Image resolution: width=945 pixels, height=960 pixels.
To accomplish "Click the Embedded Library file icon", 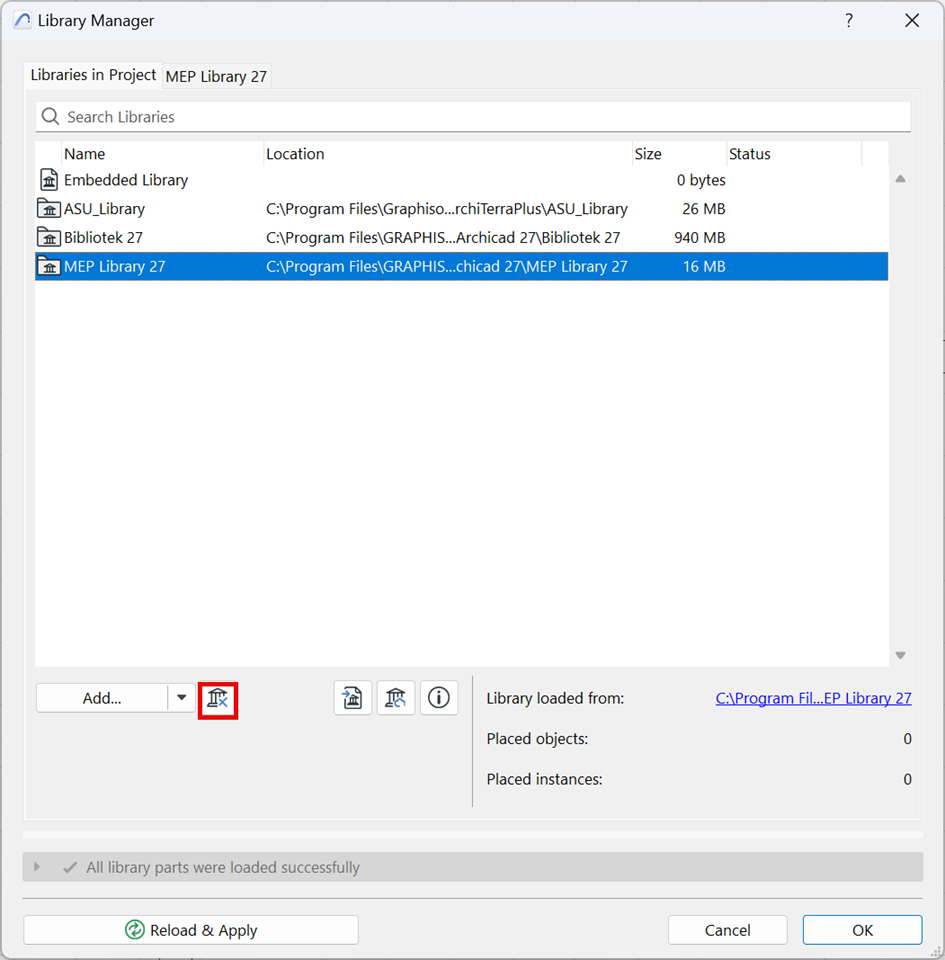I will point(49,180).
